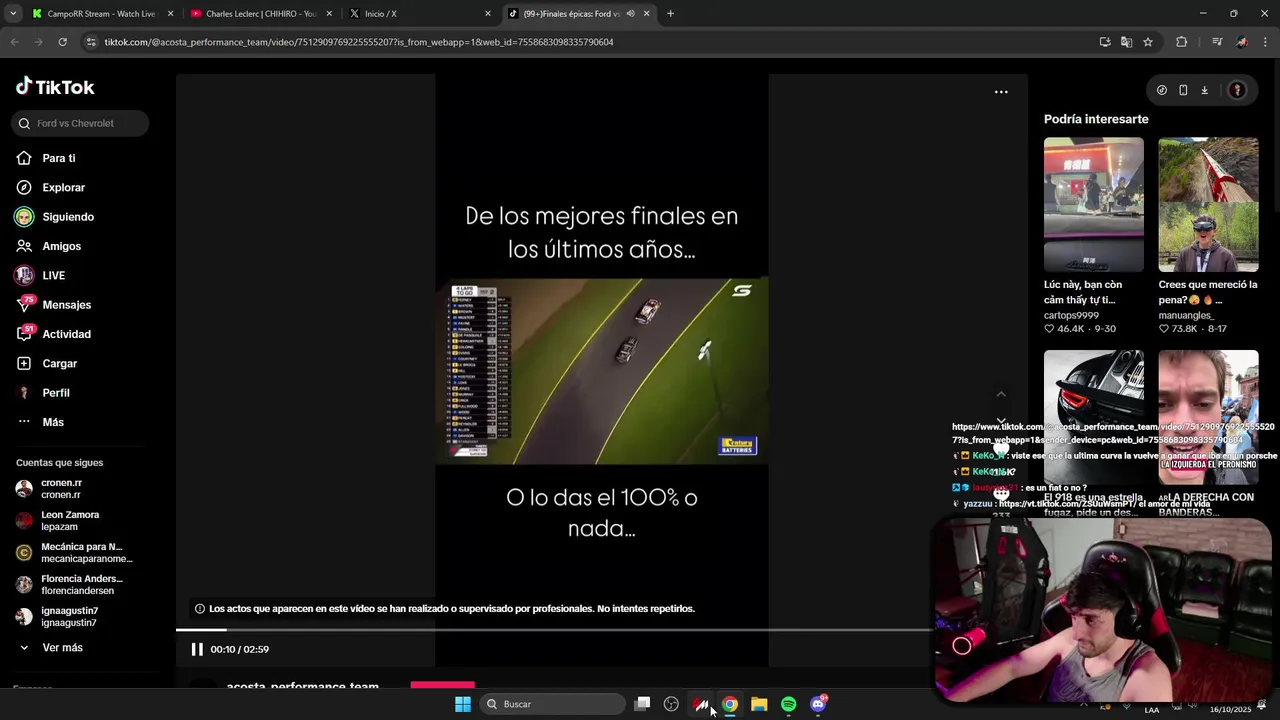This screenshot has height=720, width=1280.
Task: Open File Explorer from taskbar
Action: click(x=759, y=704)
